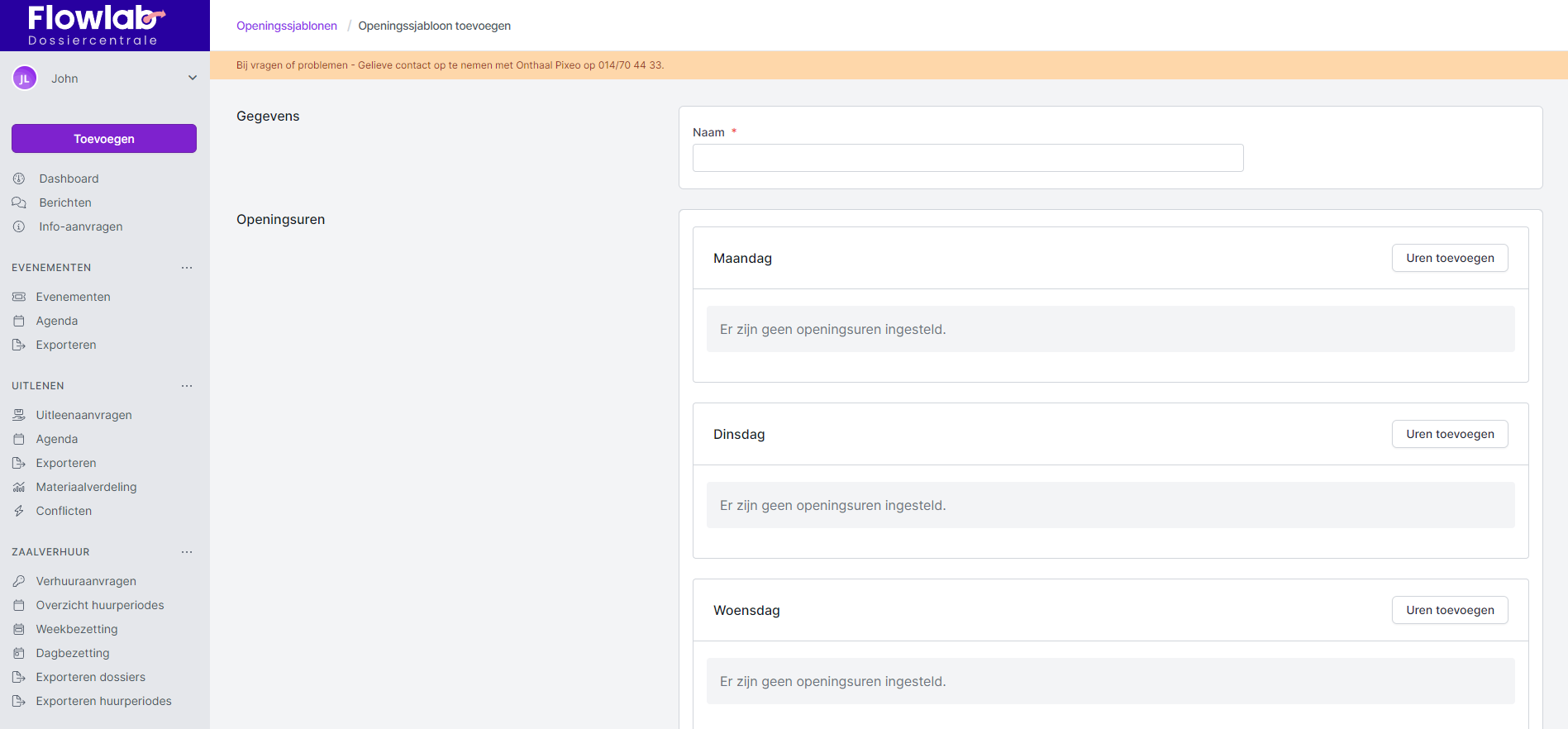Click the Uitleenaanvragen icon in sidebar

19,415
